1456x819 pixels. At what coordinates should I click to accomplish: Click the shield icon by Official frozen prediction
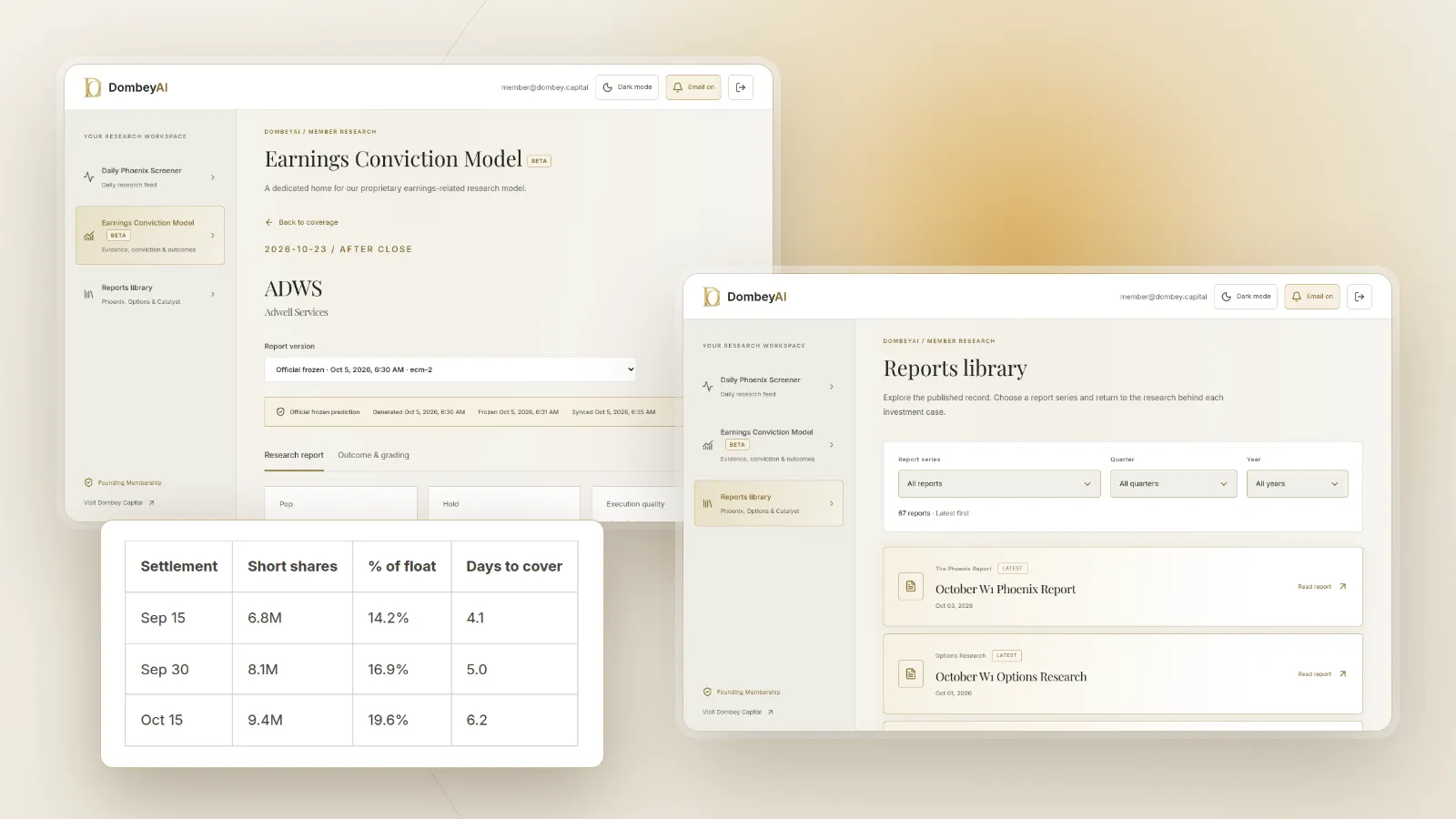click(x=280, y=412)
